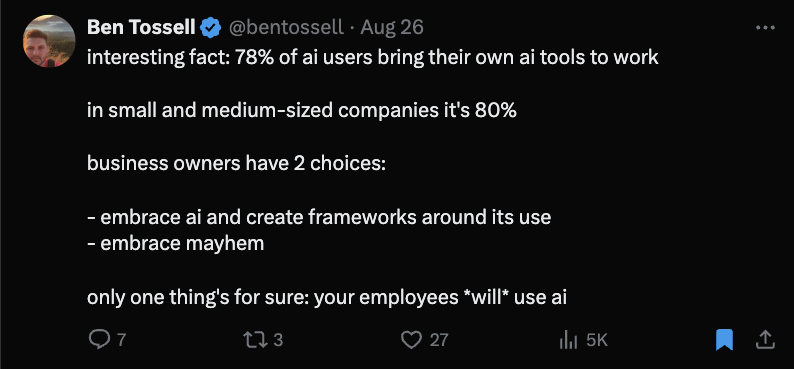The height and width of the screenshot is (369, 794).
Task: Click the "interesting fact: 78%" text line
Action: (373, 57)
